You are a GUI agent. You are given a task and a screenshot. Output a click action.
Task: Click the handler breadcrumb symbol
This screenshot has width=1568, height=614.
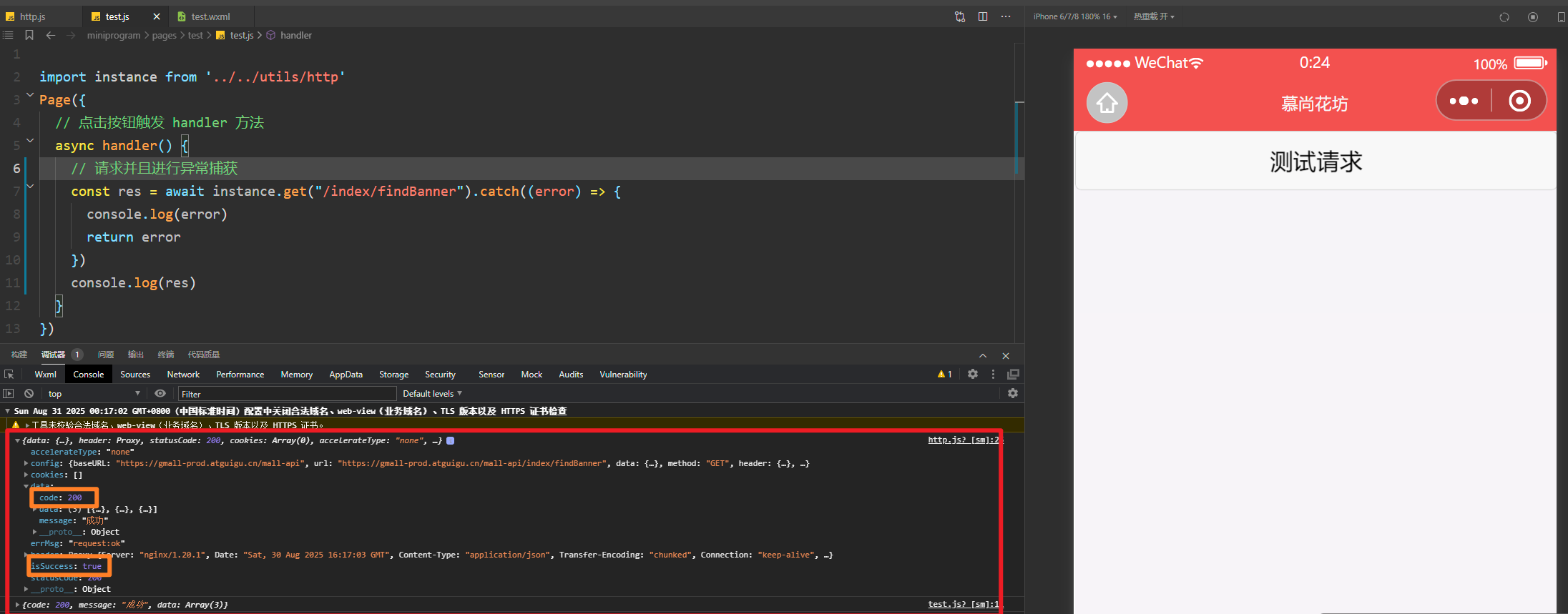click(x=296, y=35)
